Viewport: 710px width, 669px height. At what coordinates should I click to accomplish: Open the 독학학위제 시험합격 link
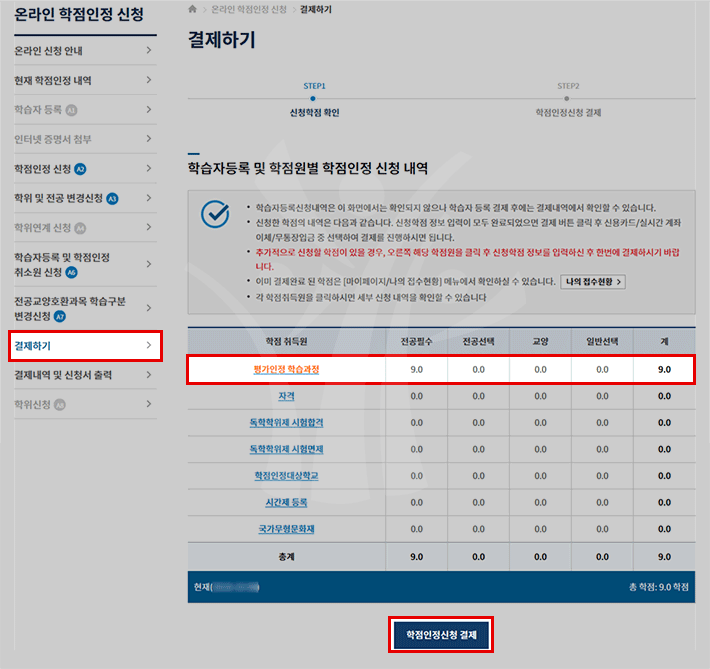pyautogui.click(x=286, y=423)
